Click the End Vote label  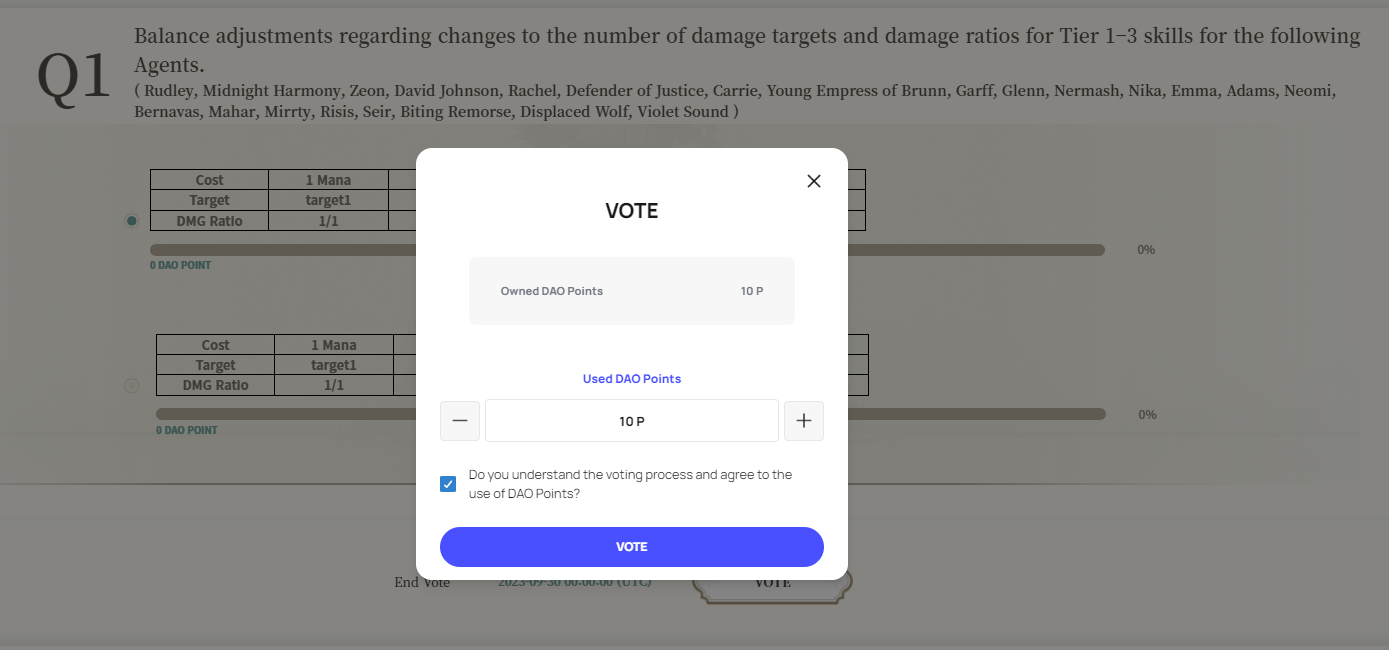tap(422, 582)
